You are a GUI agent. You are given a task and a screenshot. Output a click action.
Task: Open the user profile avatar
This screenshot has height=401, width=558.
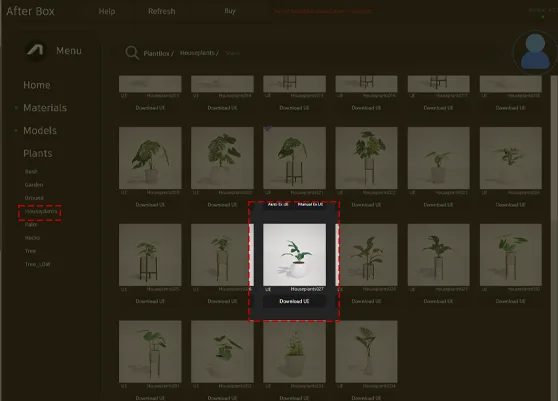[x=535, y=52]
